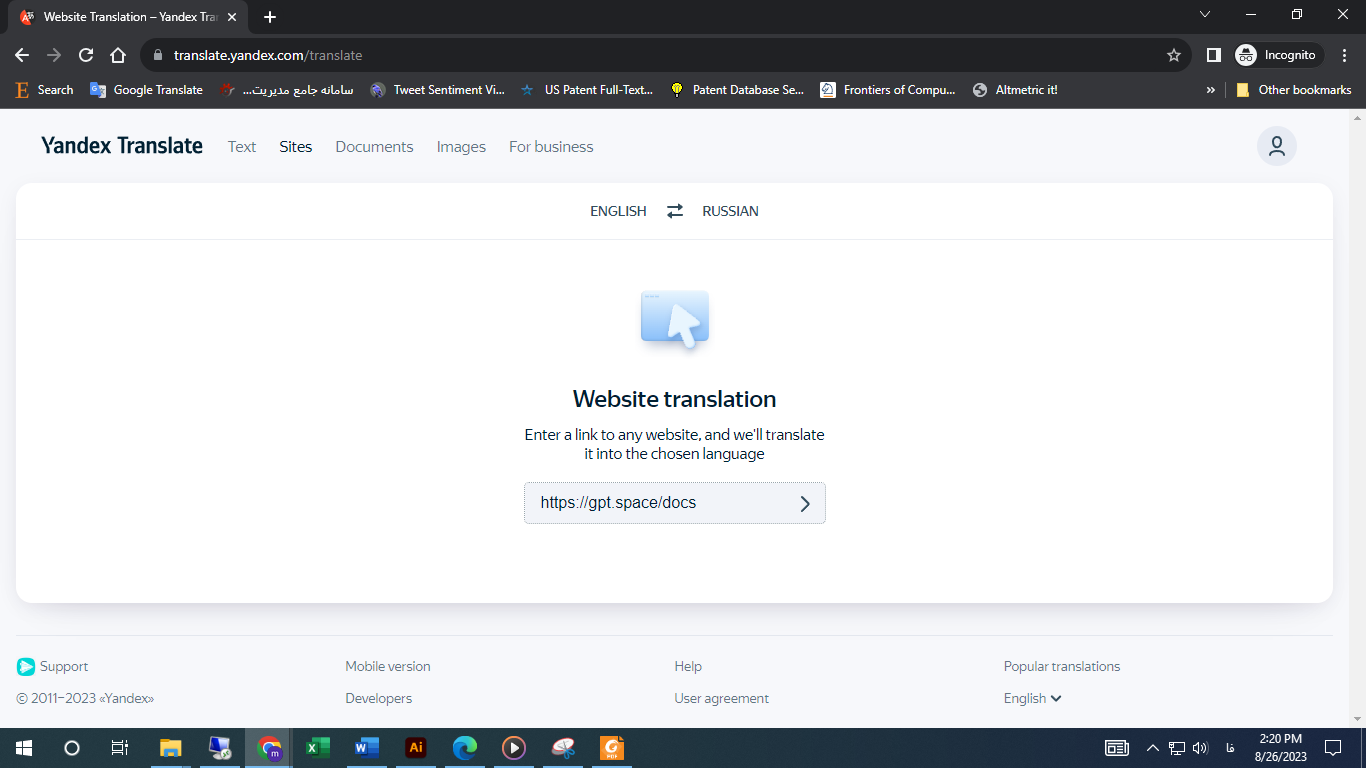Reload the page

pyautogui.click(x=86, y=55)
